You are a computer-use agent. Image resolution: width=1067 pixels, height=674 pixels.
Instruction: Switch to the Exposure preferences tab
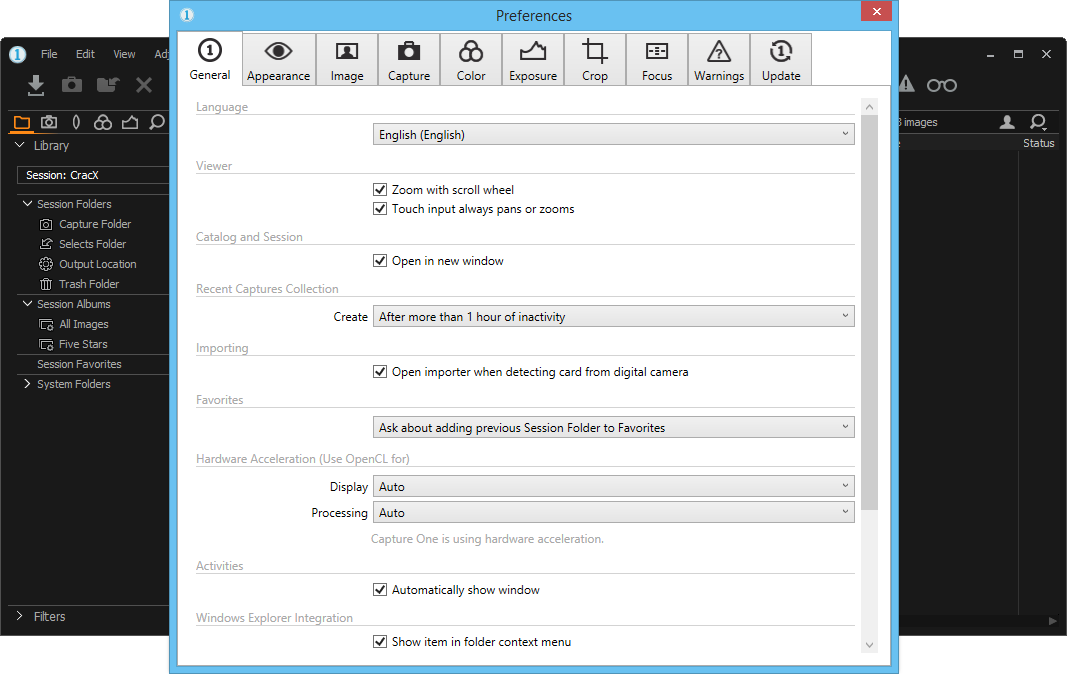click(x=533, y=60)
